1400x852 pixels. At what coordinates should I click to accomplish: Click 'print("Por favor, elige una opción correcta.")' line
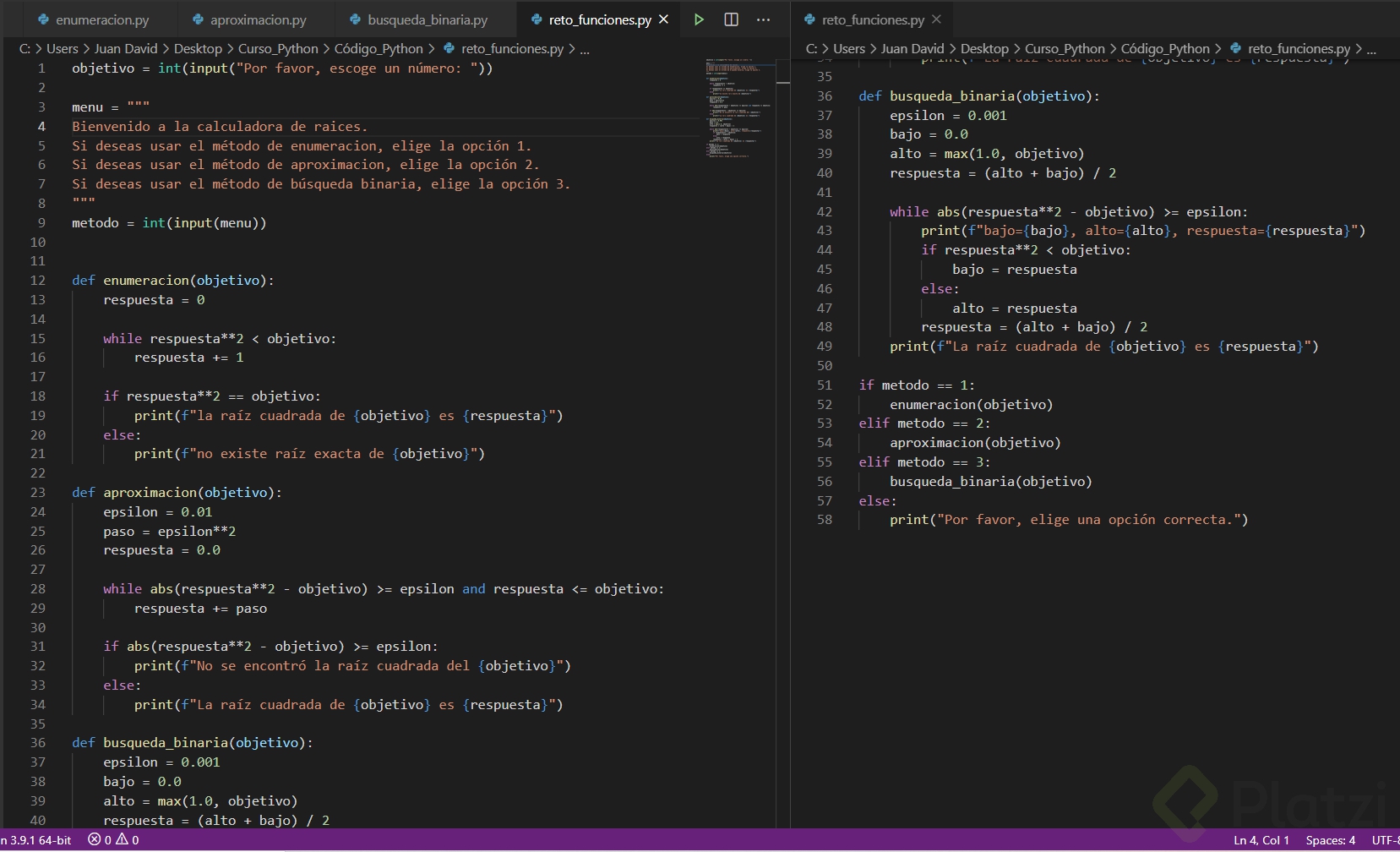pos(1069,520)
